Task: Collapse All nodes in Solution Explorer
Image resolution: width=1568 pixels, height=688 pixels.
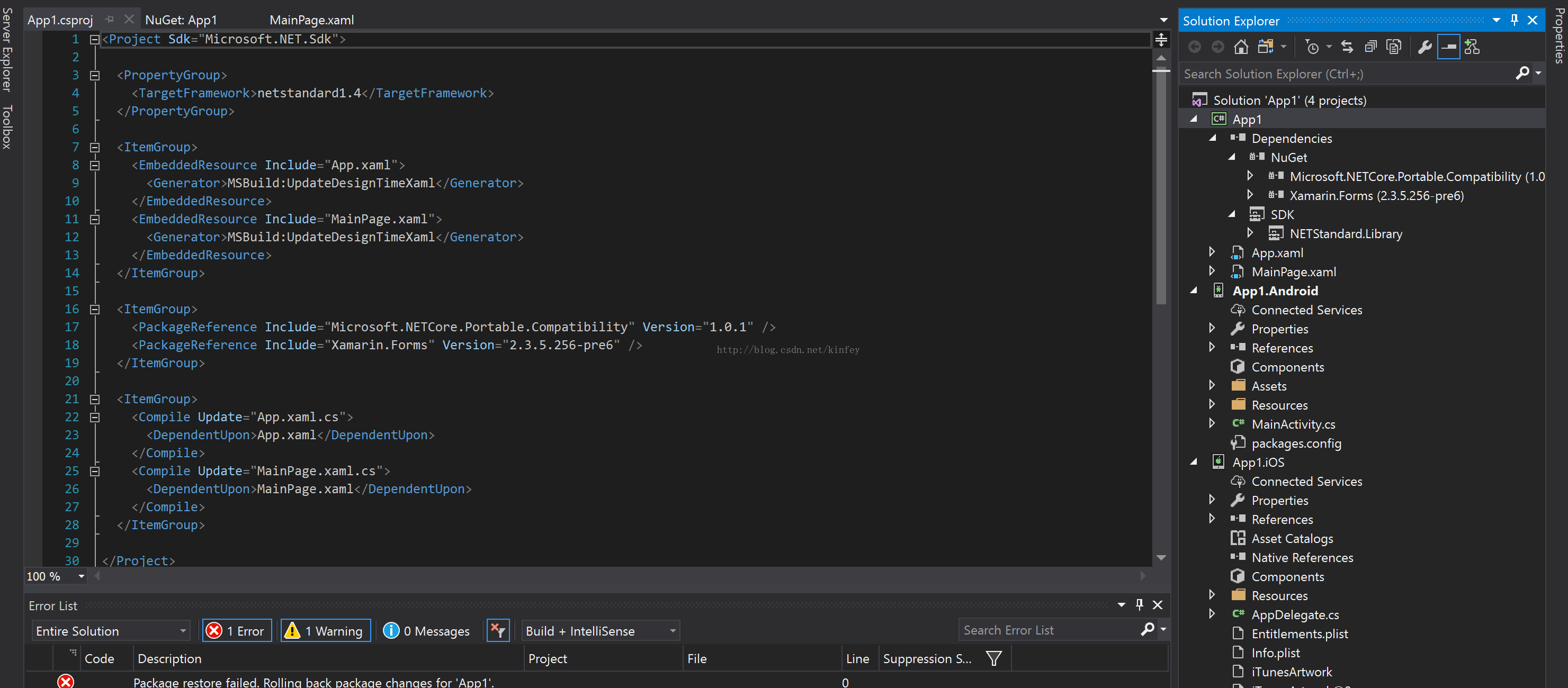Action: click(x=1370, y=47)
